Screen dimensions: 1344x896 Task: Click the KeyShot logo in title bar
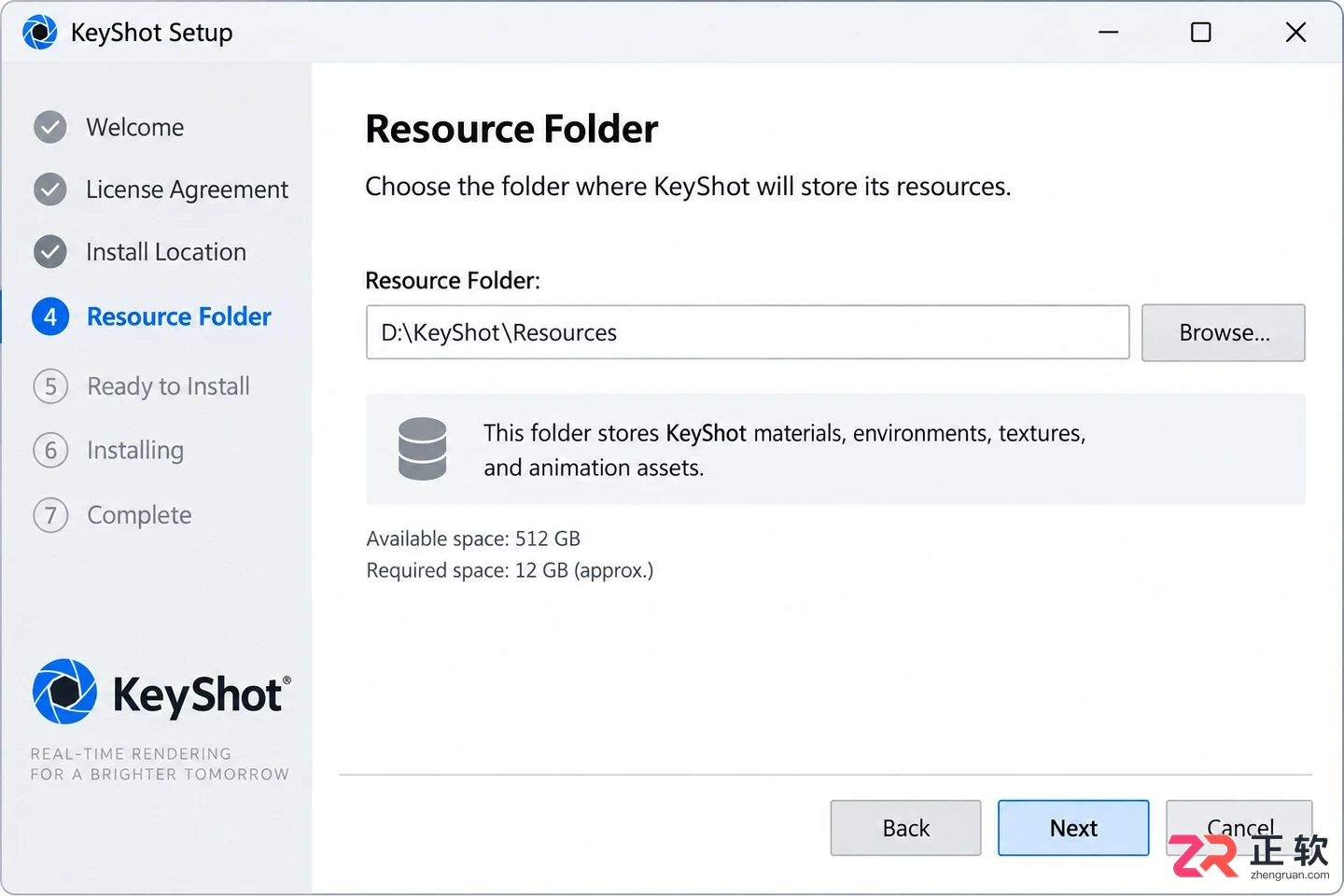click(39, 33)
